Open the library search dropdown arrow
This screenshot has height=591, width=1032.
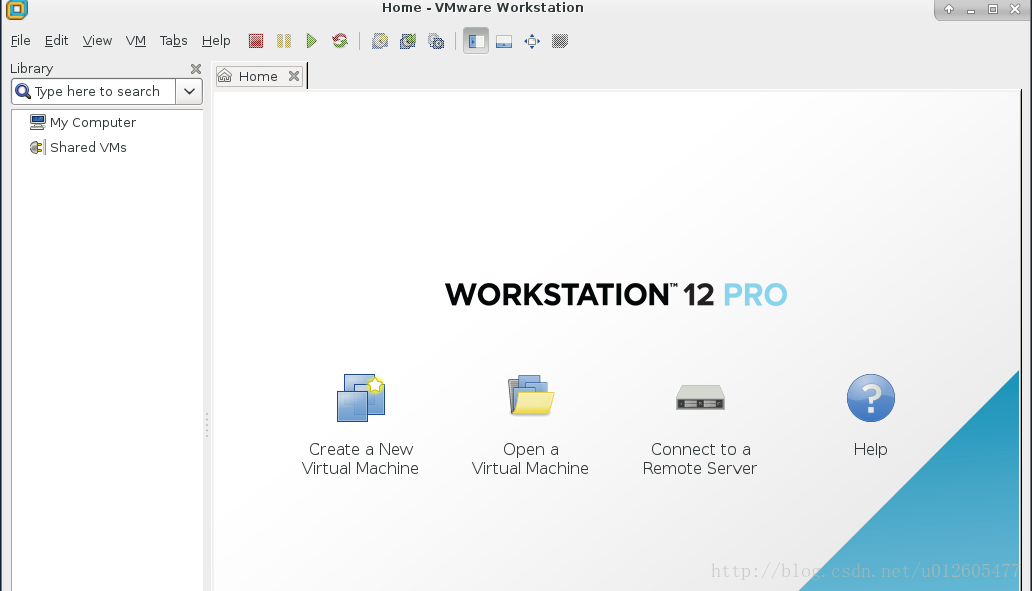[x=190, y=91]
